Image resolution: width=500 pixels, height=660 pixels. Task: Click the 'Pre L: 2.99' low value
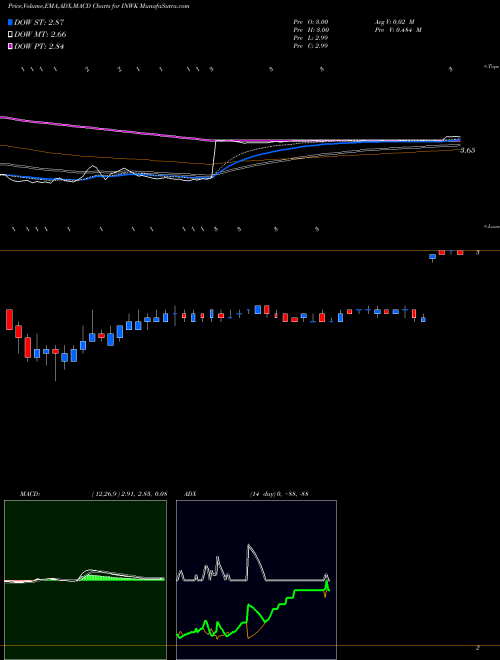[311, 38]
